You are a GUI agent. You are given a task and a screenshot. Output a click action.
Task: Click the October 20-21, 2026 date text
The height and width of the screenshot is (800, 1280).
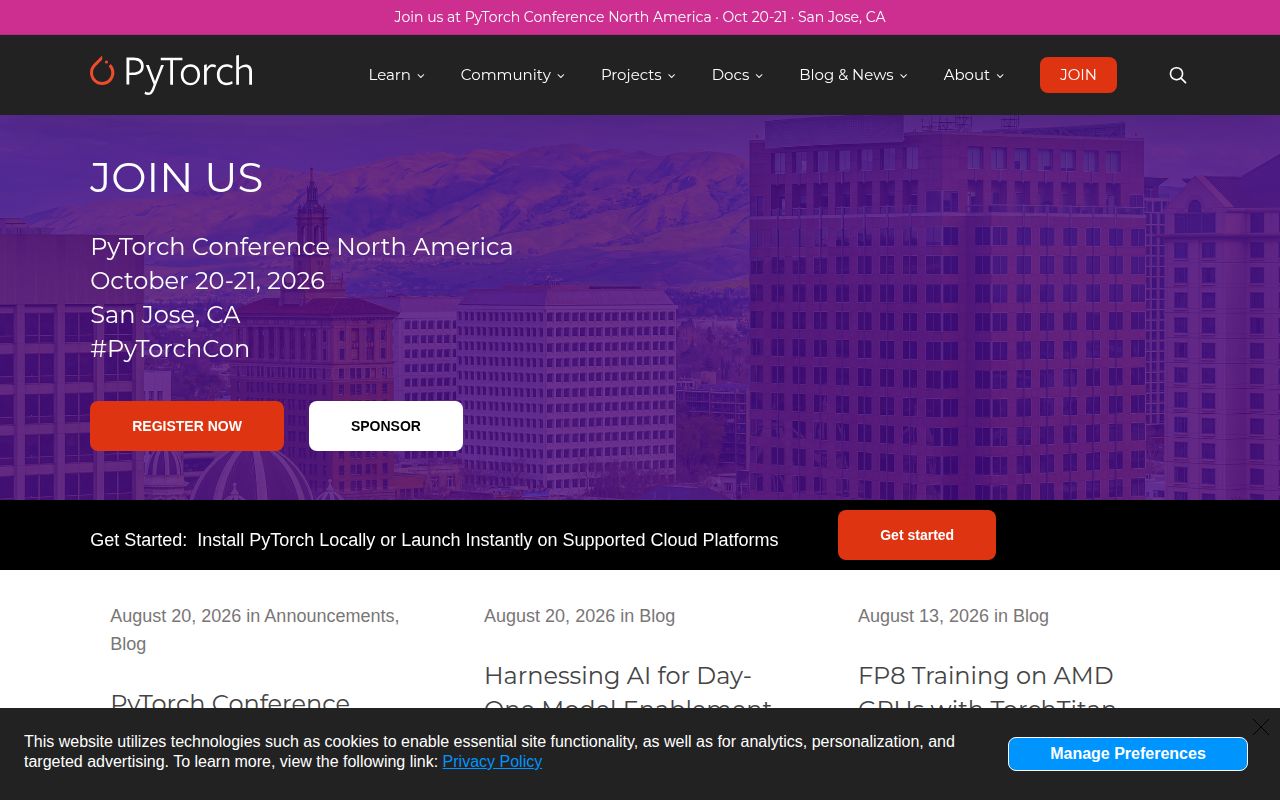click(x=208, y=280)
